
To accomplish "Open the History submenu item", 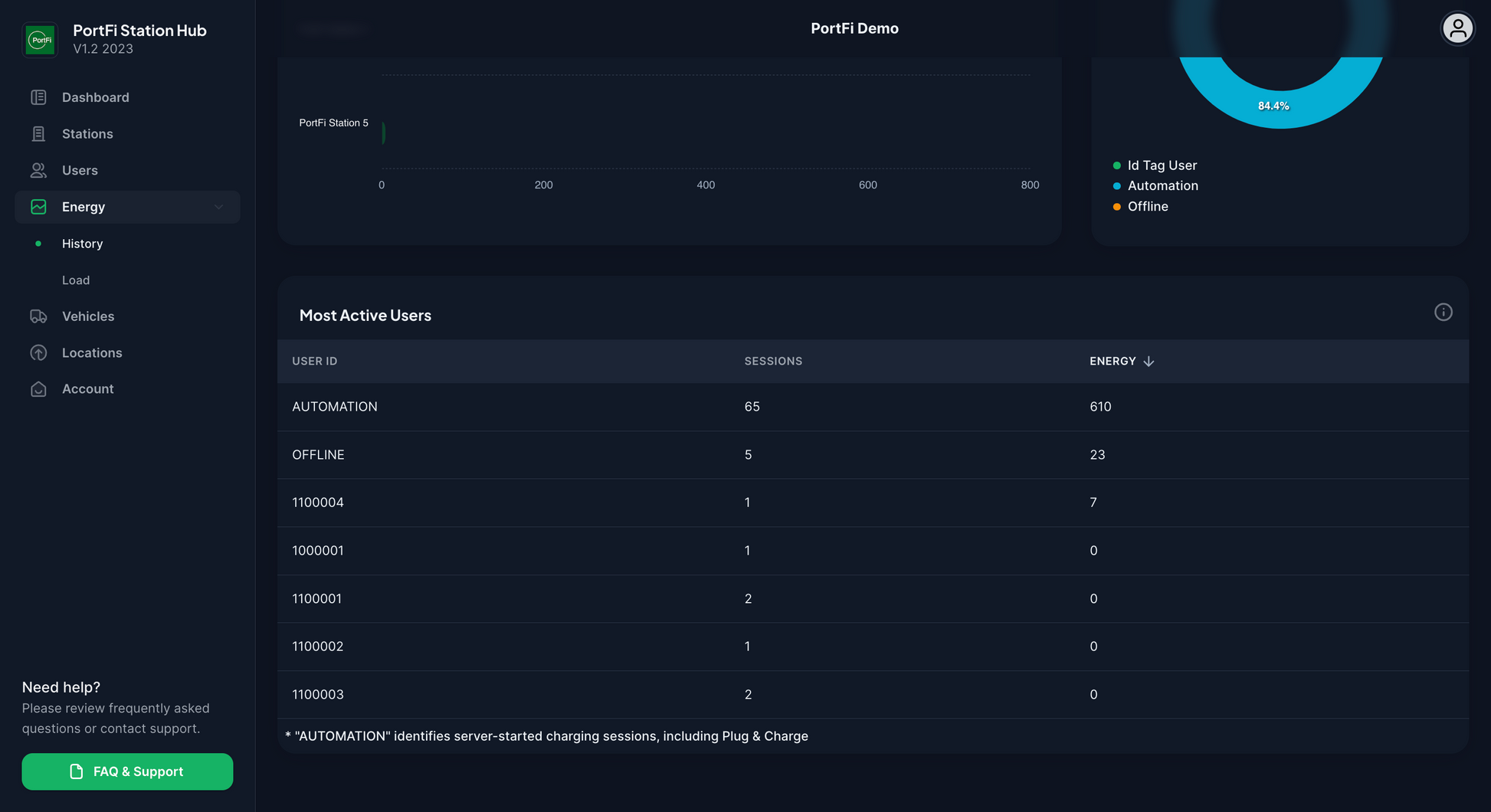I will 82,244.
